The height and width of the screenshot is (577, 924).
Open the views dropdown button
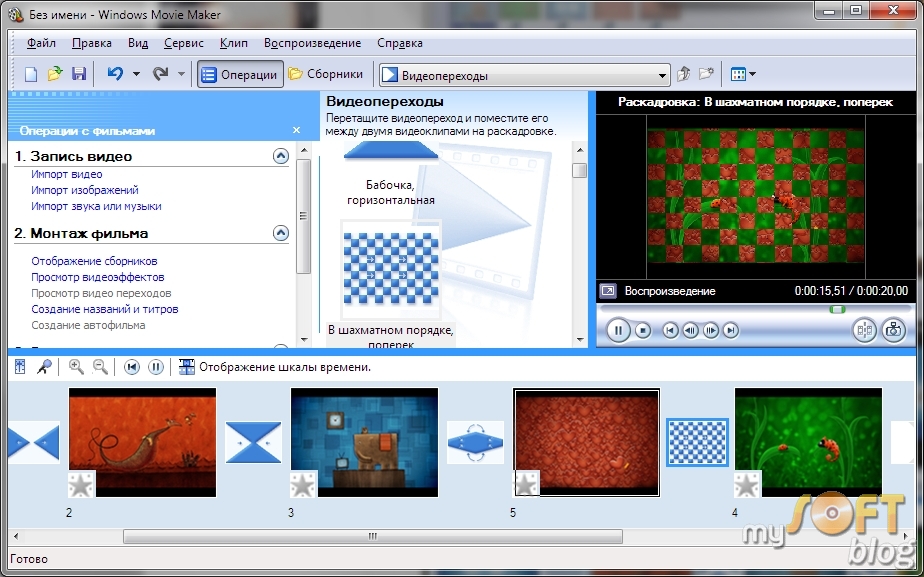(x=742, y=74)
